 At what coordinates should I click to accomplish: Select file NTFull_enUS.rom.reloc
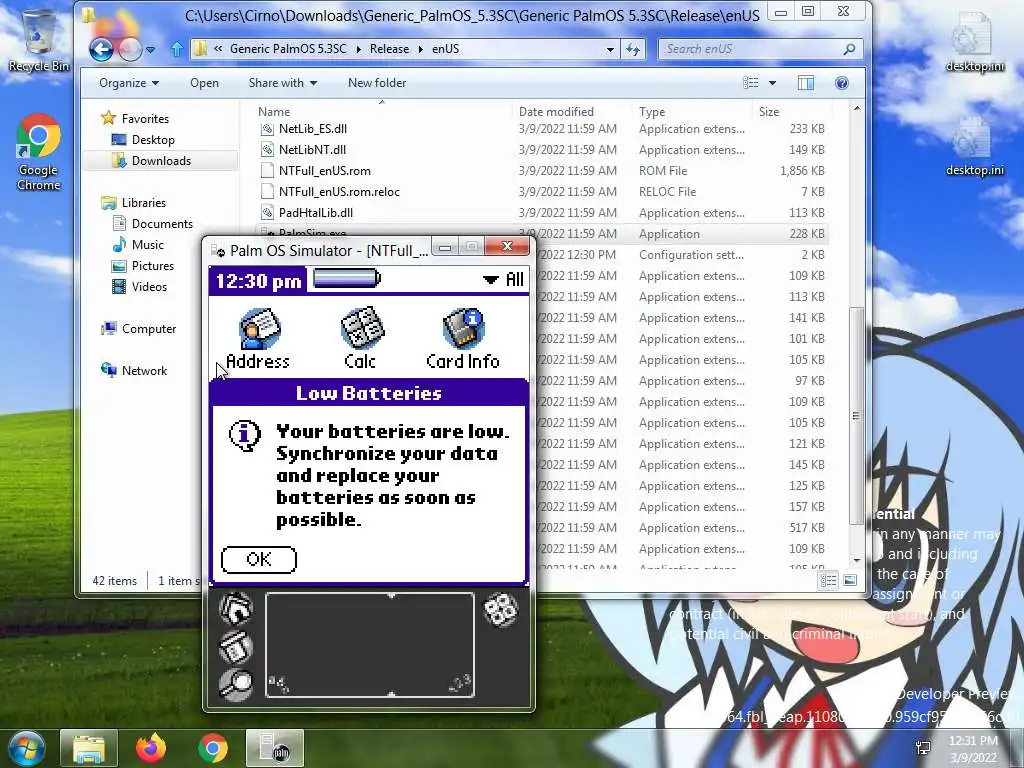pyautogui.click(x=339, y=191)
